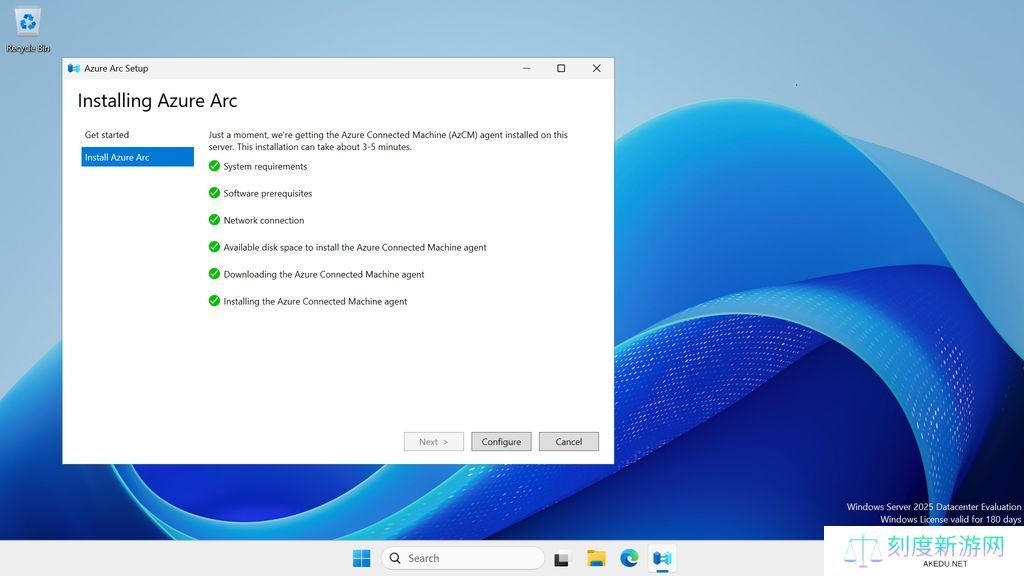Click the 'Network connection' text
The height and width of the screenshot is (576, 1024).
[x=264, y=220]
